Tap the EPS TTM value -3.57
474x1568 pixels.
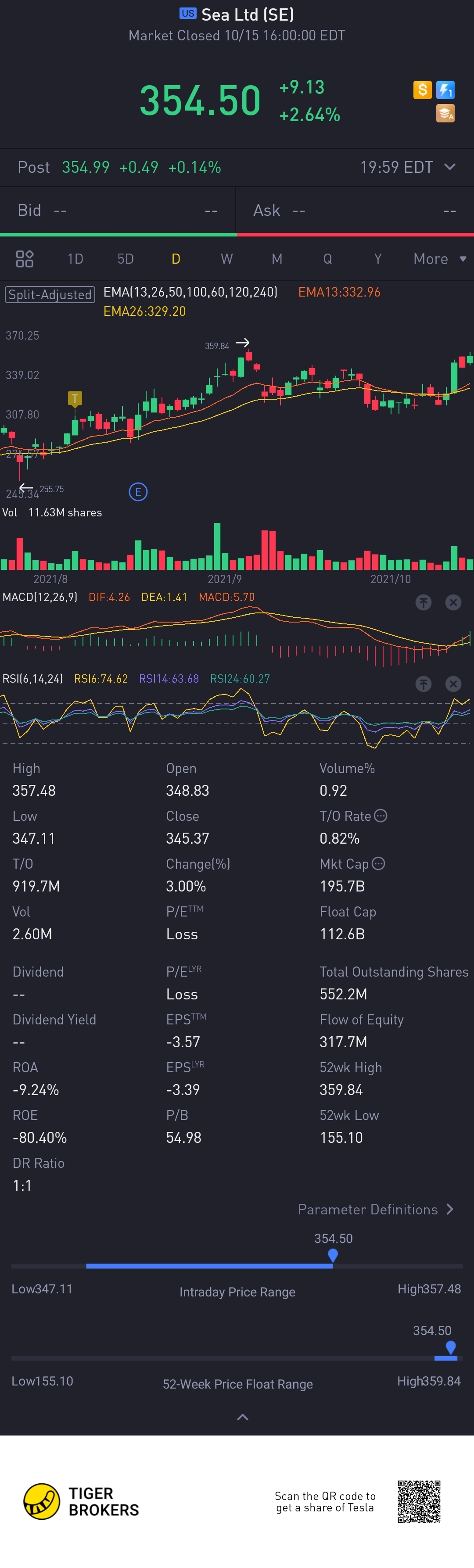click(183, 1042)
